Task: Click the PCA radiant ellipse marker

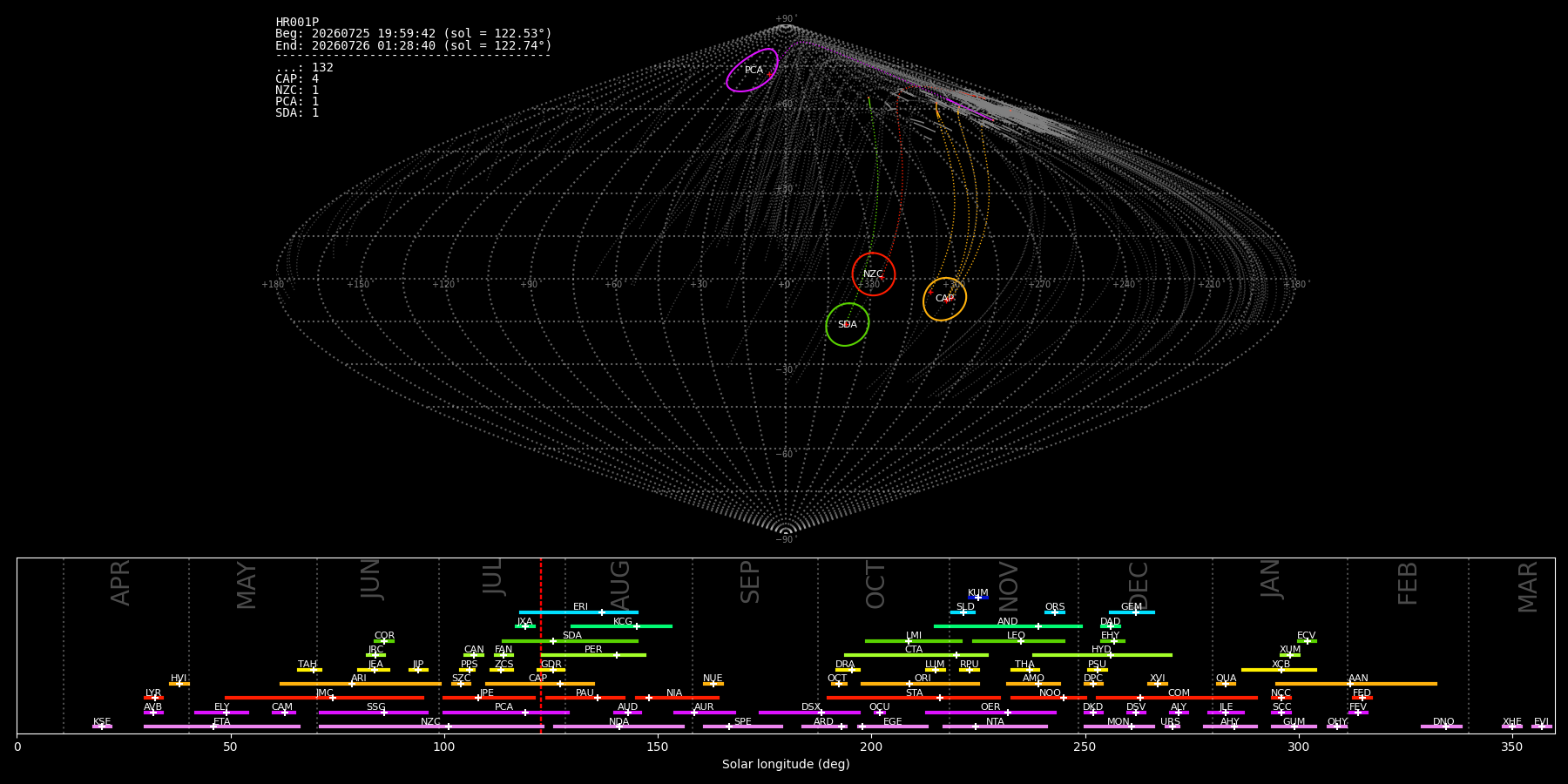Action: (x=753, y=70)
